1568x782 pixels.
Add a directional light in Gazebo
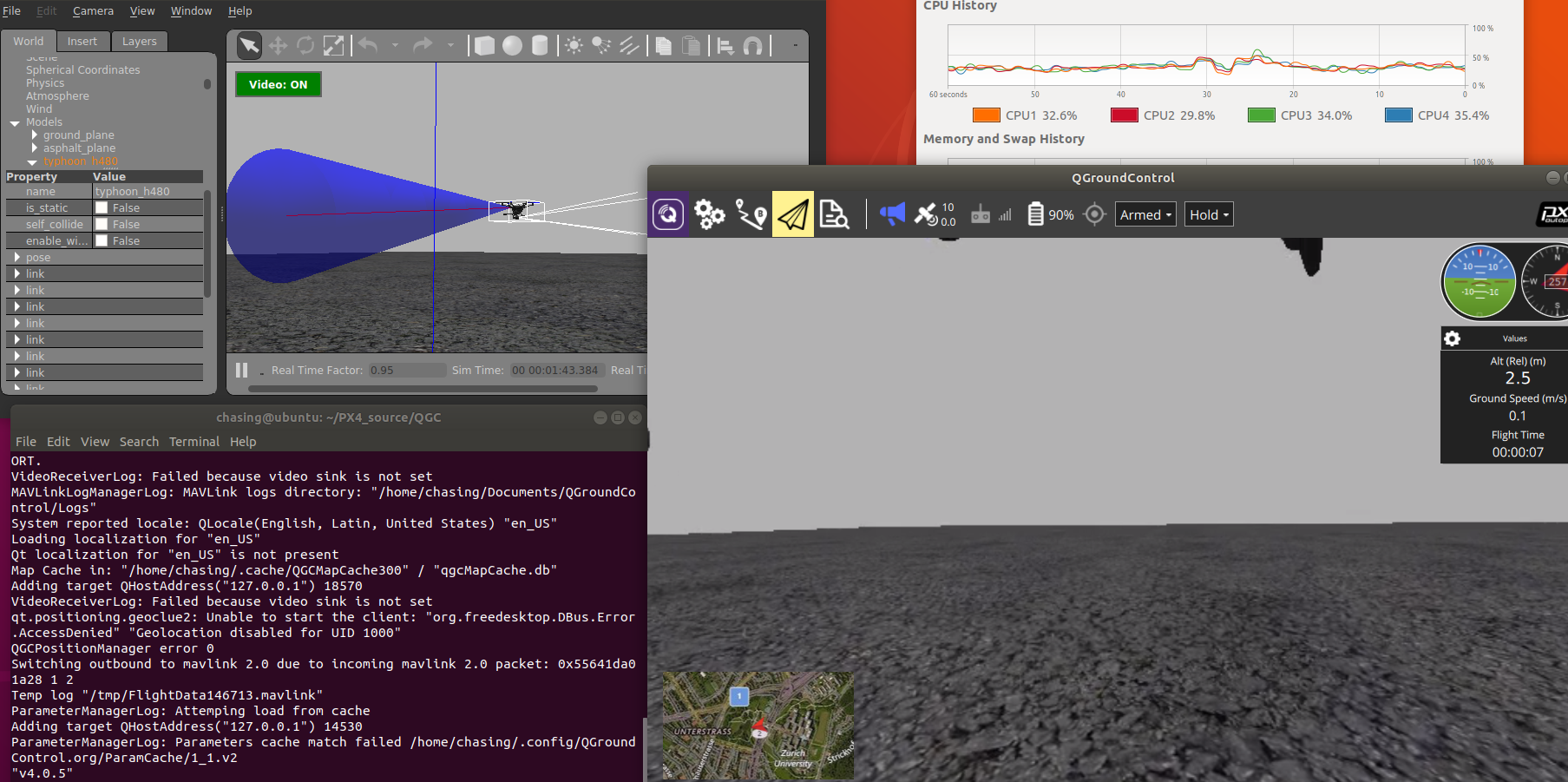pyautogui.click(x=629, y=46)
